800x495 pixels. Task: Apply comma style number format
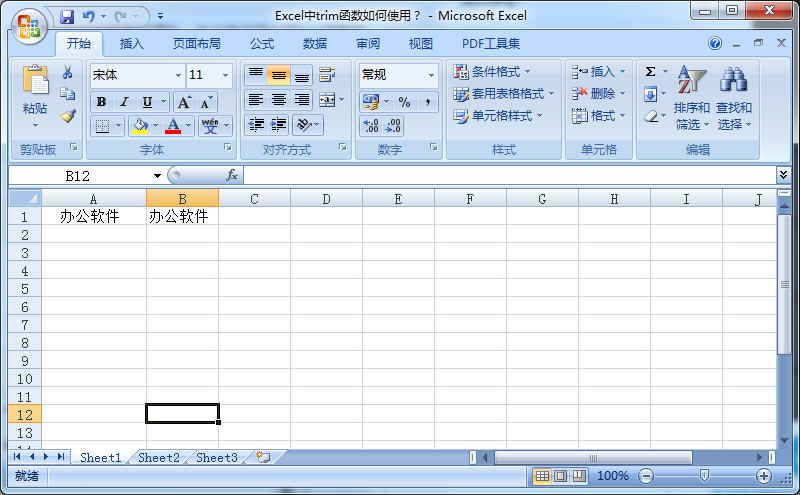point(428,102)
